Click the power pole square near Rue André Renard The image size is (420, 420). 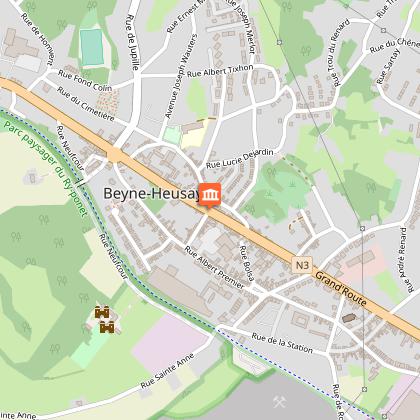tap(362, 228)
